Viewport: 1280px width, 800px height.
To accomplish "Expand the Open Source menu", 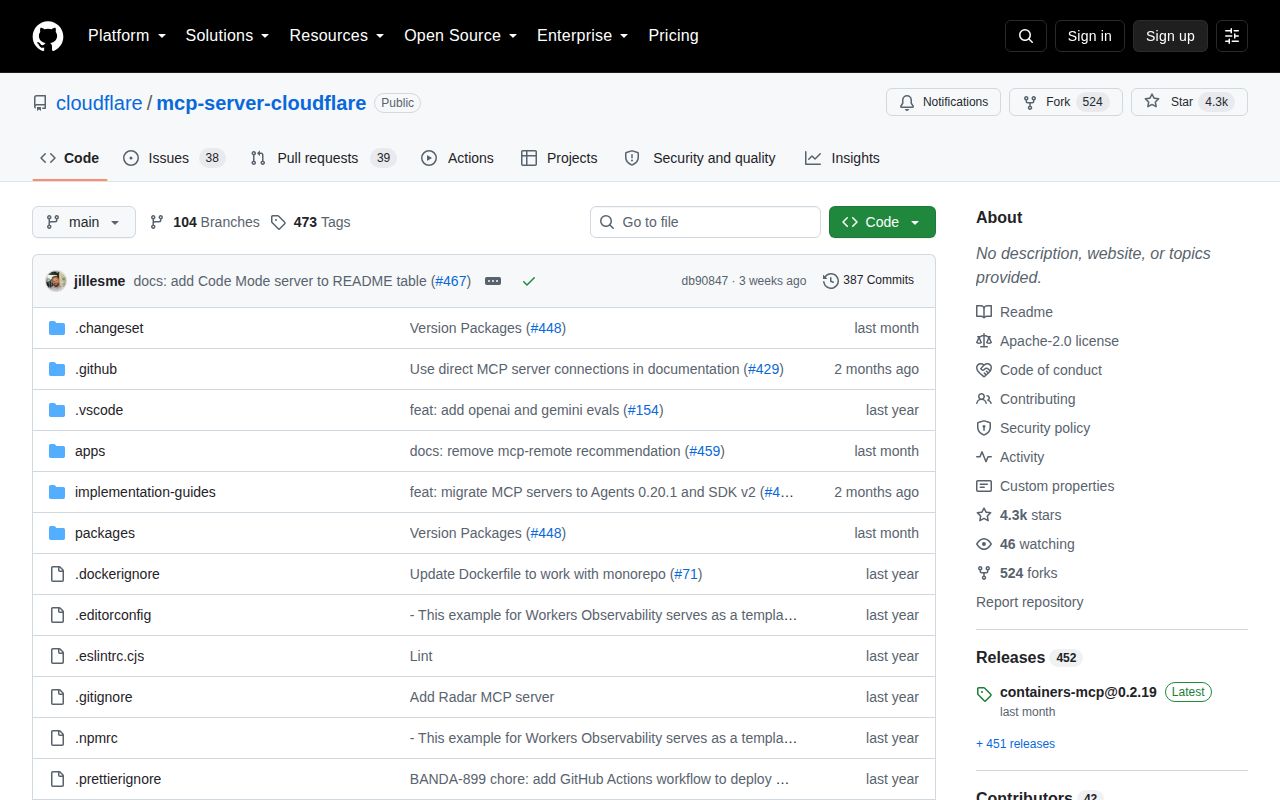I will point(460,36).
